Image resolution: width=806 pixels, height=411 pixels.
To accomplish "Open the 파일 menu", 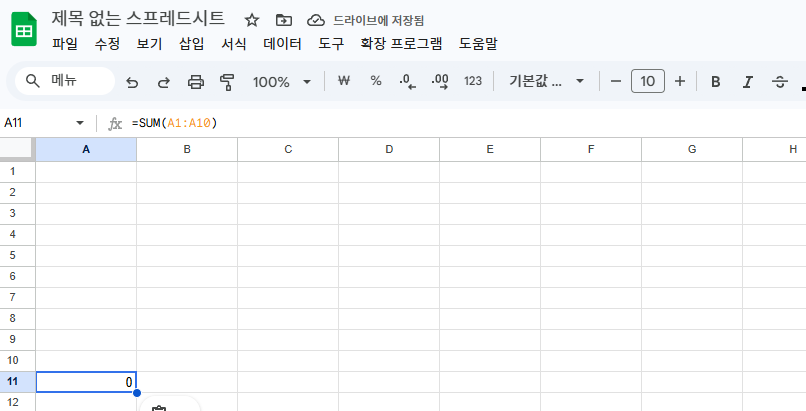I will tap(65, 44).
